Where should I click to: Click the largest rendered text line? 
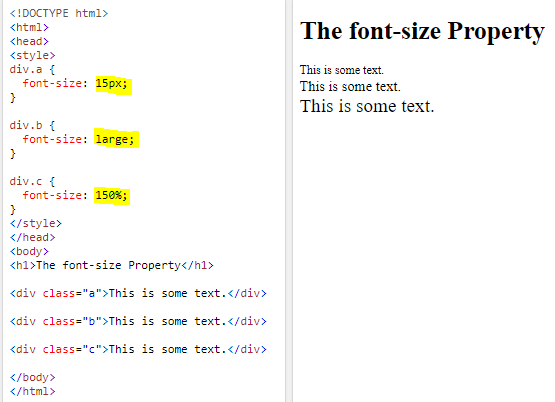click(x=367, y=106)
